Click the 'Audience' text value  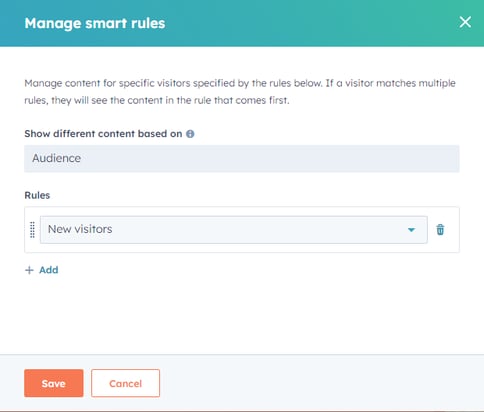pos(56,158)
